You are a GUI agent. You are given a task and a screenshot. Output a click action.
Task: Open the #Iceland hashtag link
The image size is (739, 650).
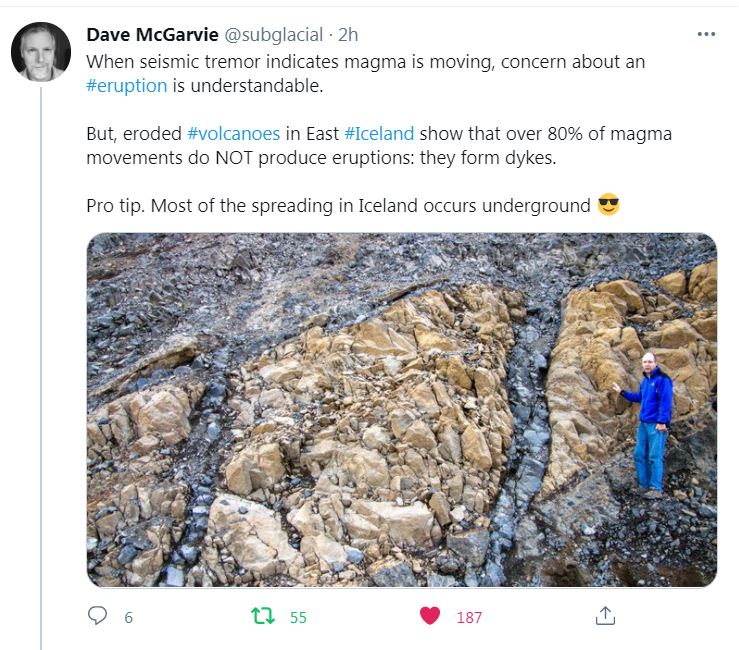tap(379, 134)
